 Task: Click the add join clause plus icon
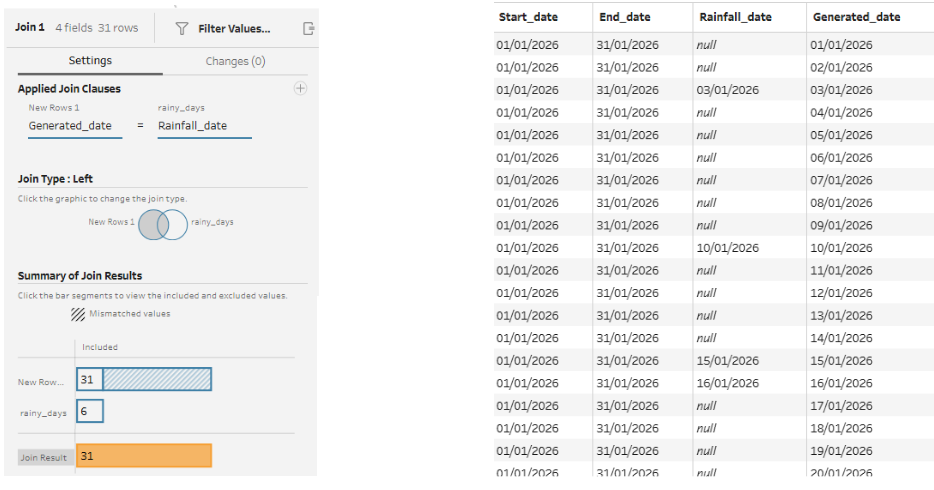[300, 89]
